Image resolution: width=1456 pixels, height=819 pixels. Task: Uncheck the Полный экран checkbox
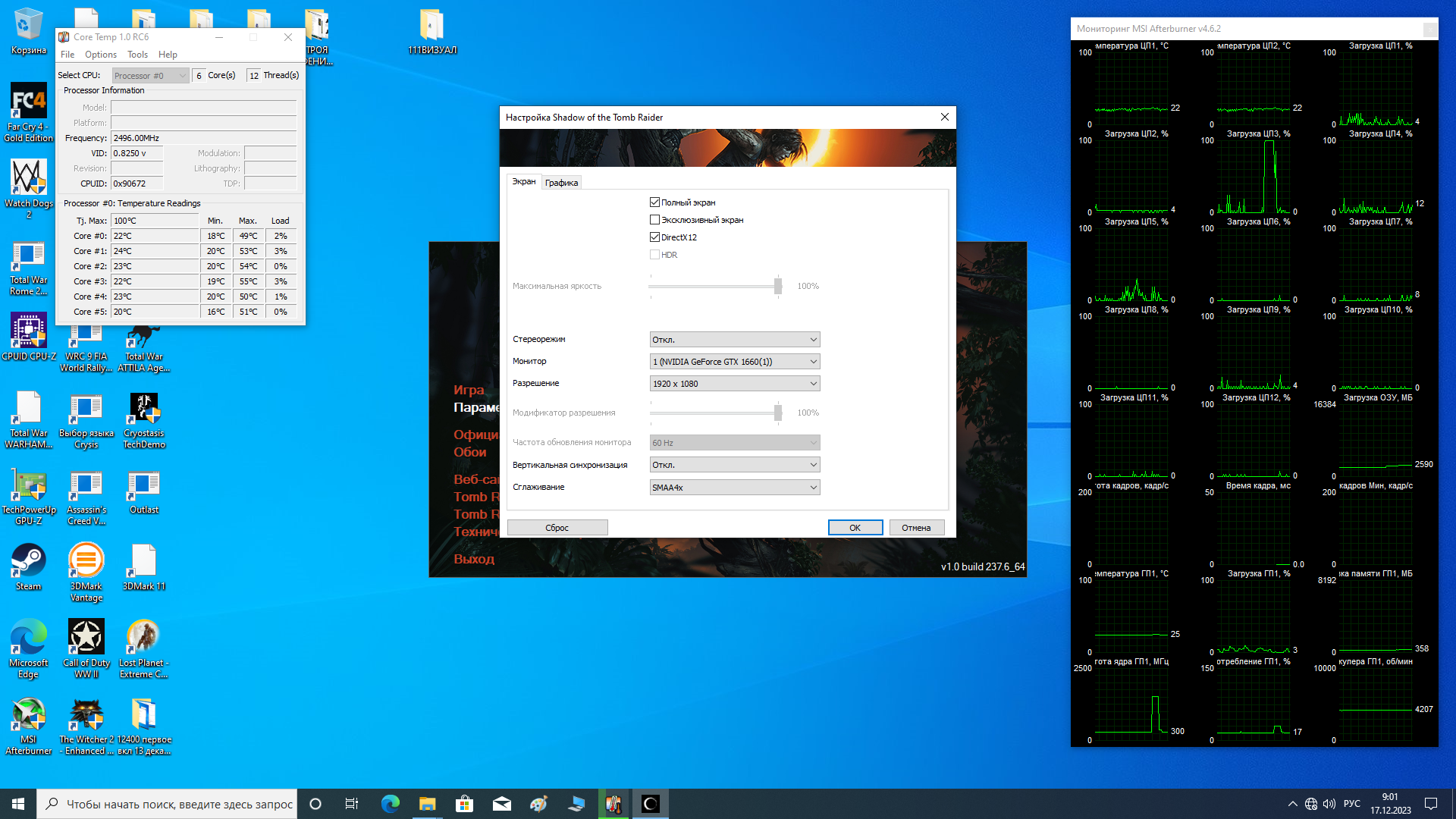pos(654,202)
